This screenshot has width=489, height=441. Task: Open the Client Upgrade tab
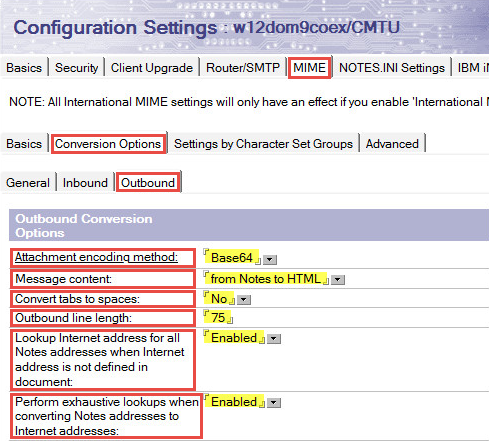click(152, 68)
